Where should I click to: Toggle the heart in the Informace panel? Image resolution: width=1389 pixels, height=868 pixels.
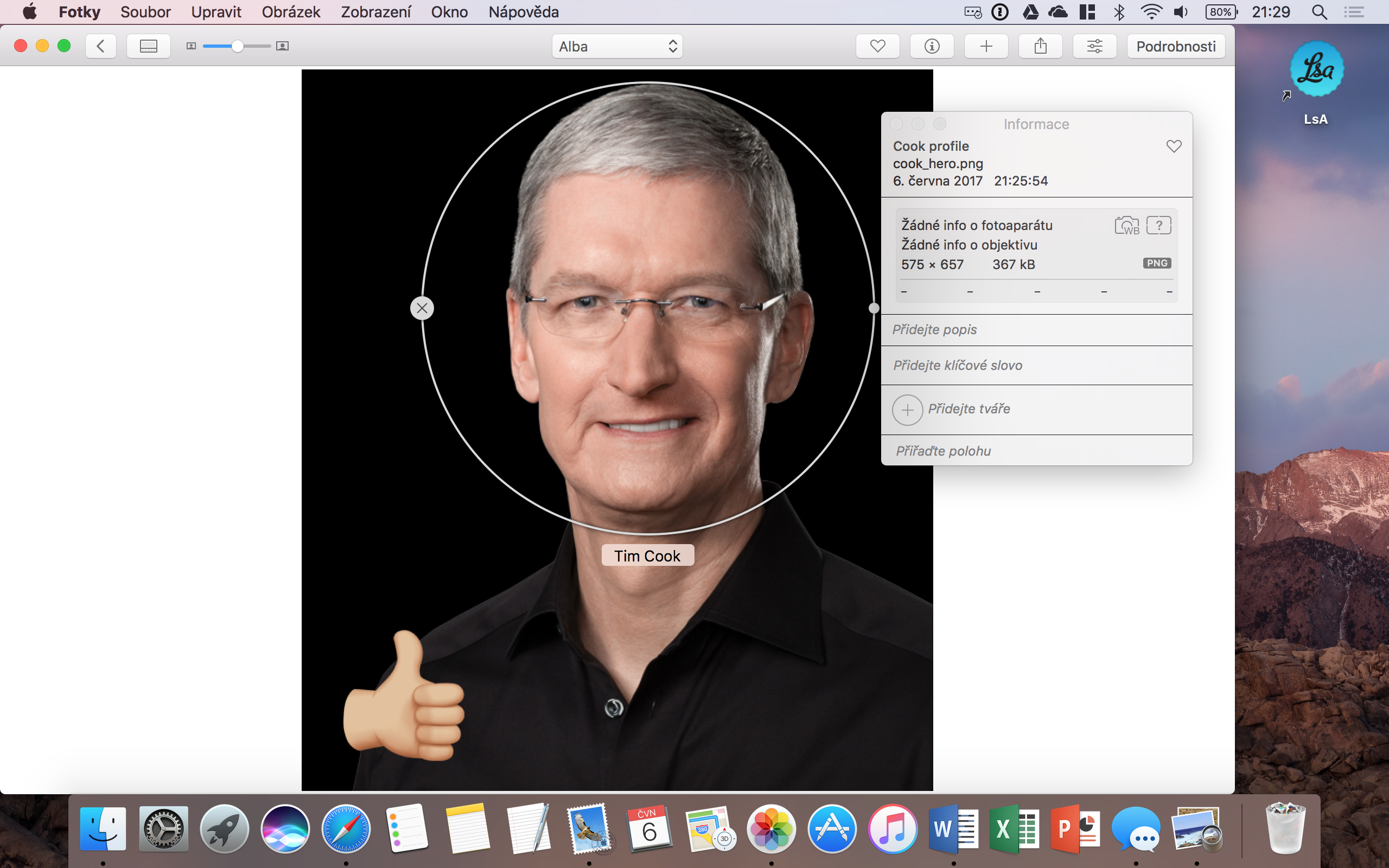click(1174, 146)
